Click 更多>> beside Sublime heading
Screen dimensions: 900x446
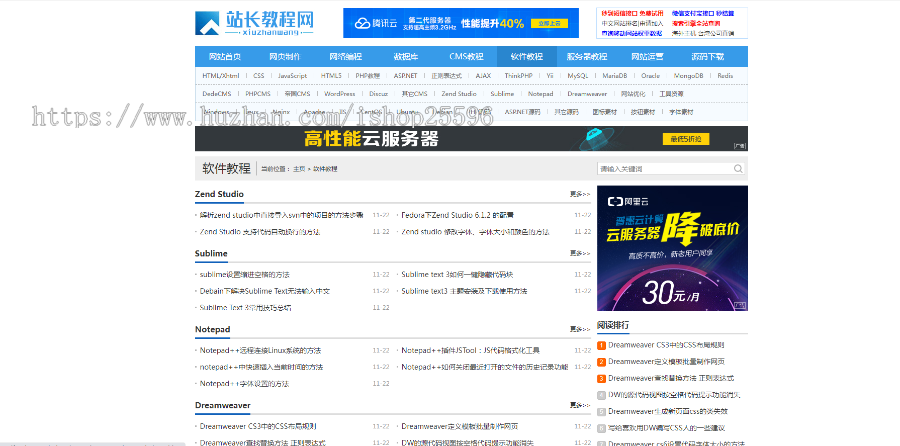580,254
